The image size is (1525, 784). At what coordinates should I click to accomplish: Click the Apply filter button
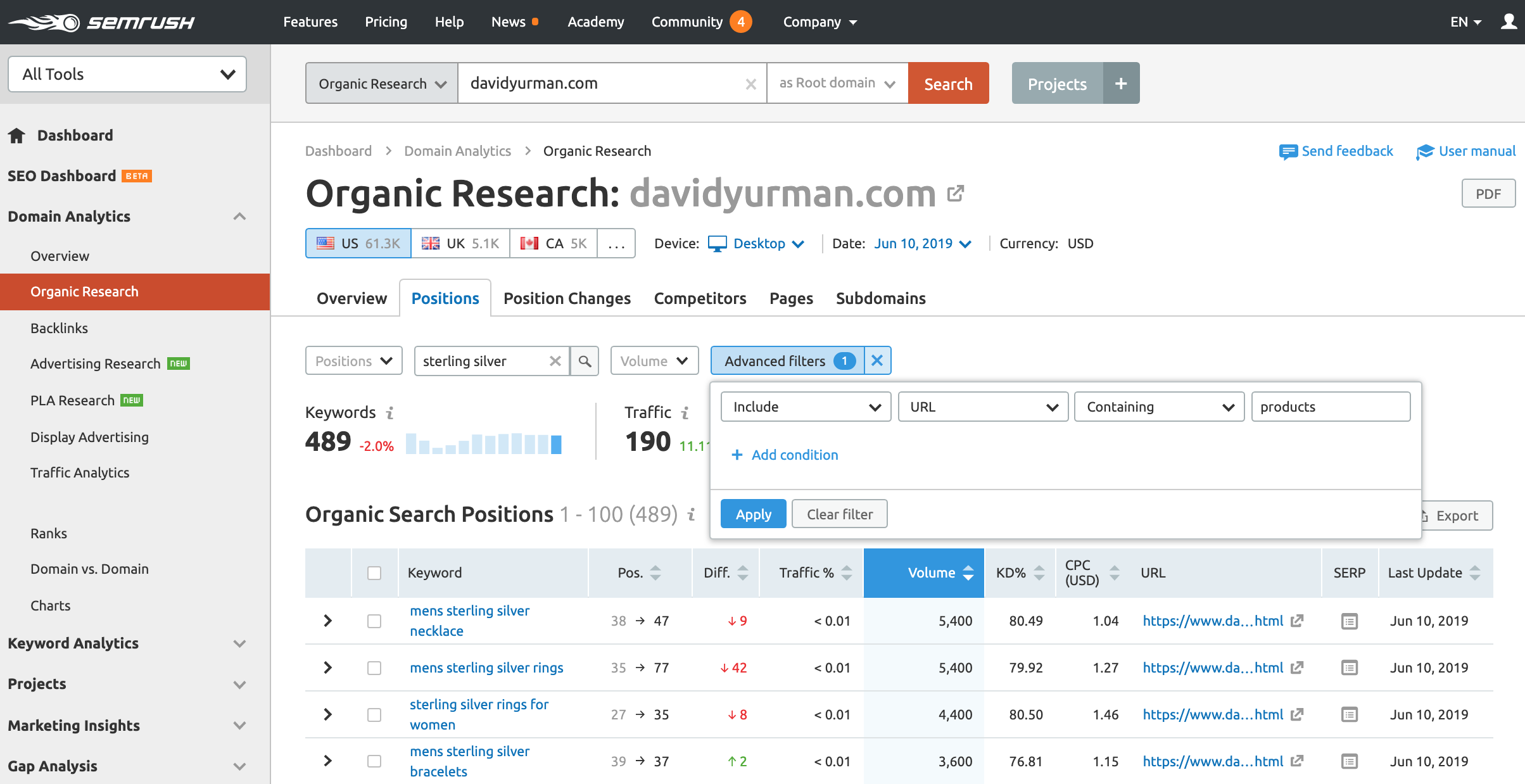pyautogui.click(x=753, y=514)
